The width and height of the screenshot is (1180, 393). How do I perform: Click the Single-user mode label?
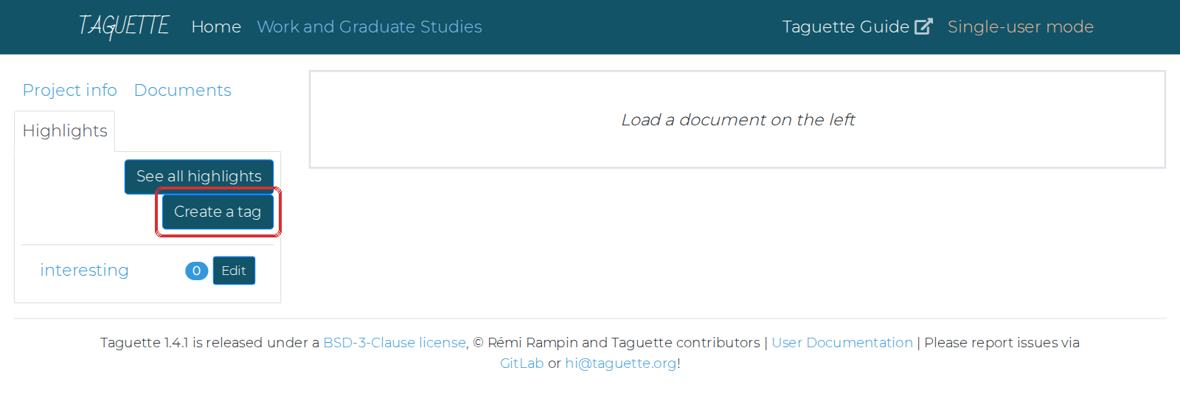(1020, 27)
